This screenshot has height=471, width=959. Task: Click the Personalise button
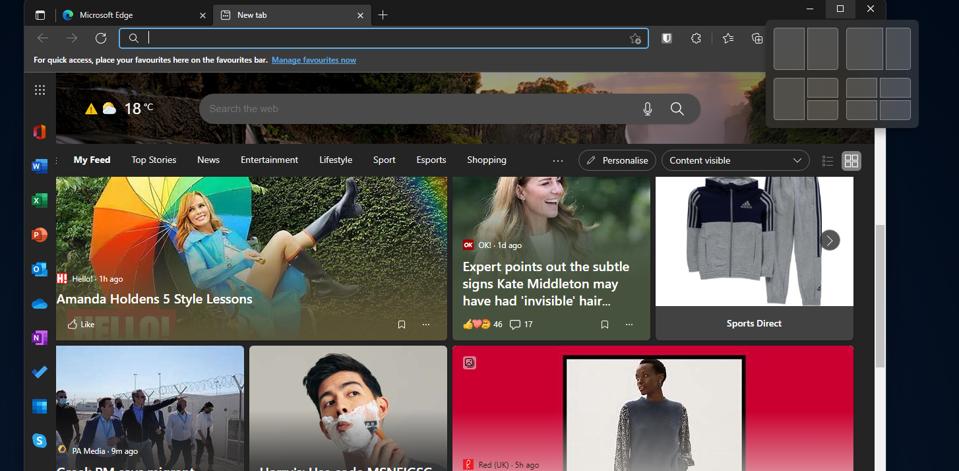click(x=617, y=160)
